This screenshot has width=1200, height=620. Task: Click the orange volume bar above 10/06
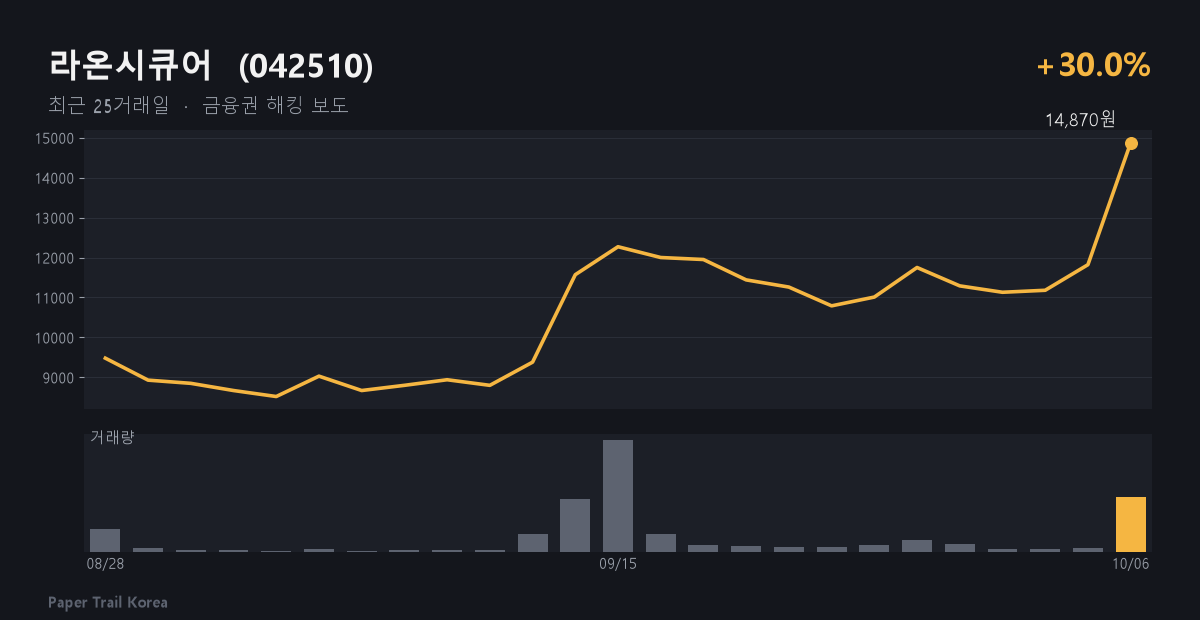click(x=1131, y=524)
